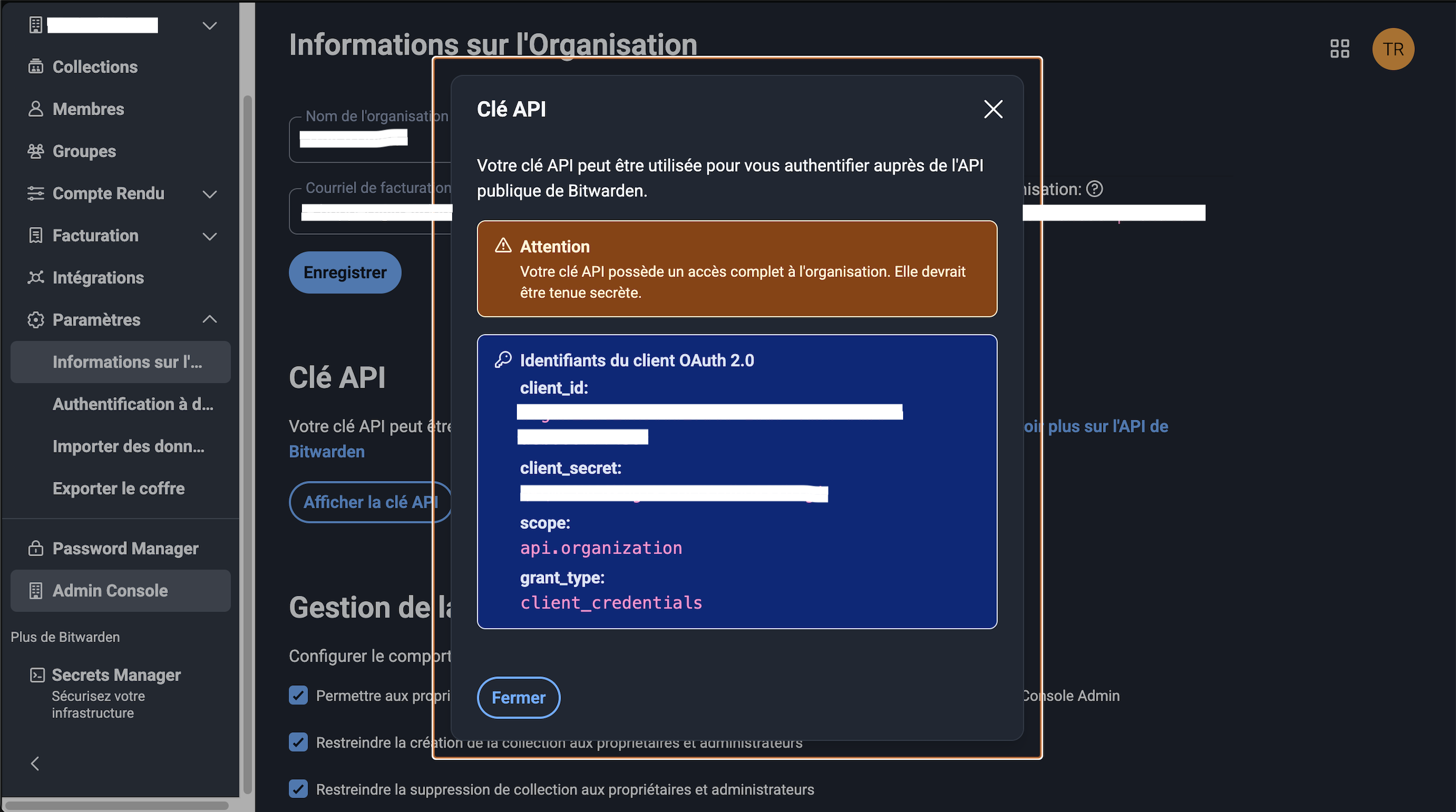Screen dimensions: 1456x812
Task: Toggle the Permettre aux propriétaires checkbox
Action: pyautogui.click(x=299, y=695)
